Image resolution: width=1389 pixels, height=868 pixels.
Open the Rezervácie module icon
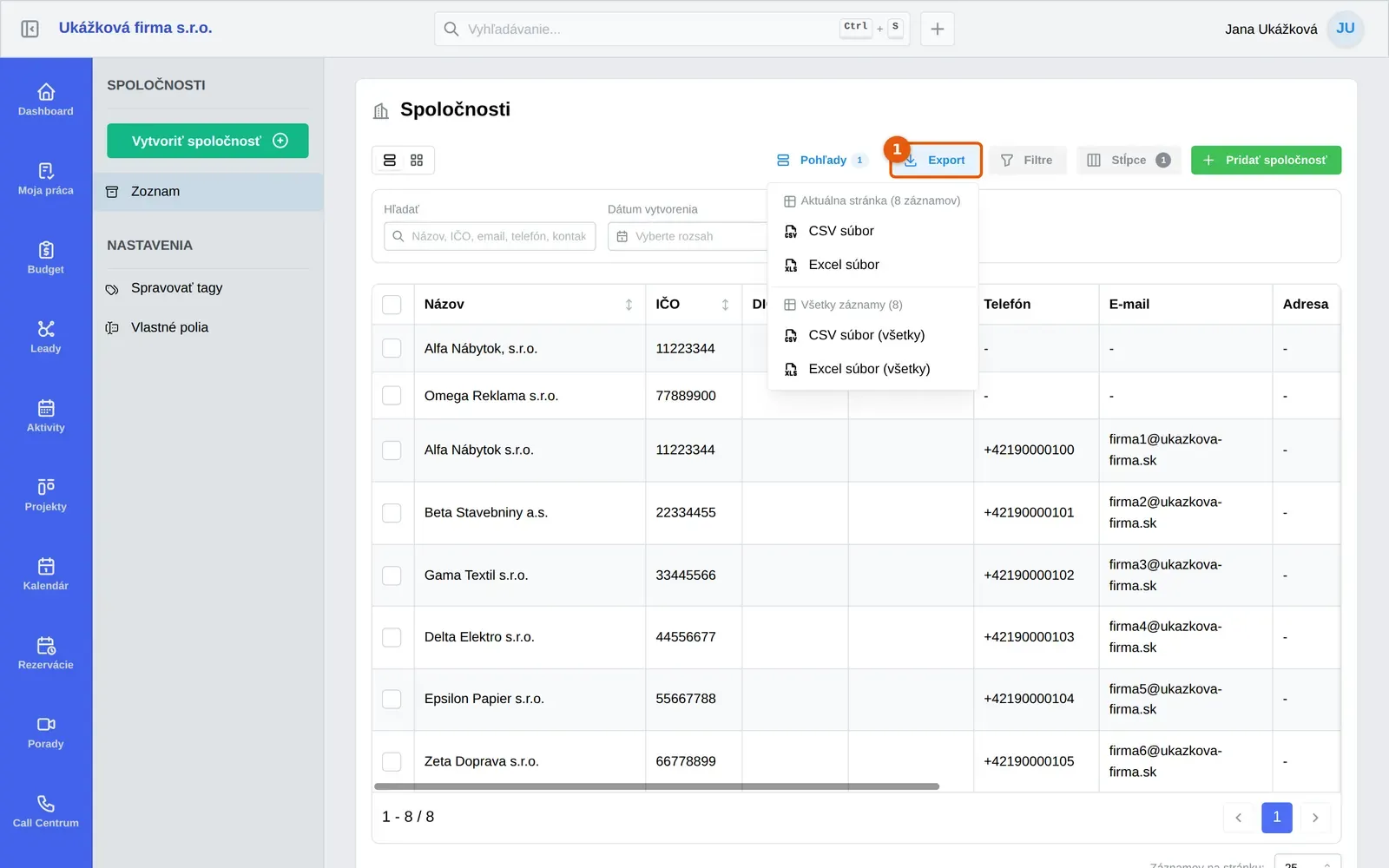point(46,652)
